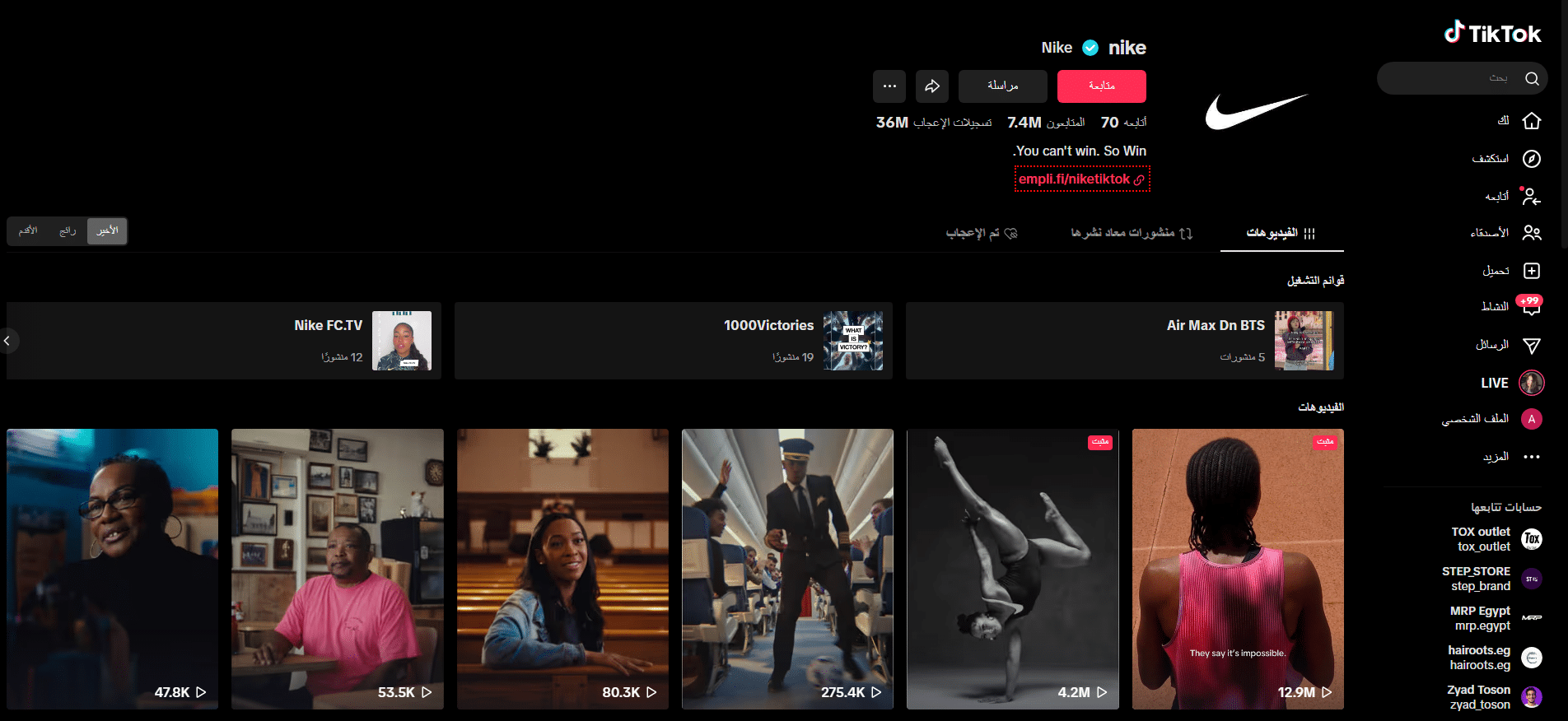Open step_brand username link
The width and height of the screenshot is (1568, 721).
pyautogui.click(x=1481, y=586)
